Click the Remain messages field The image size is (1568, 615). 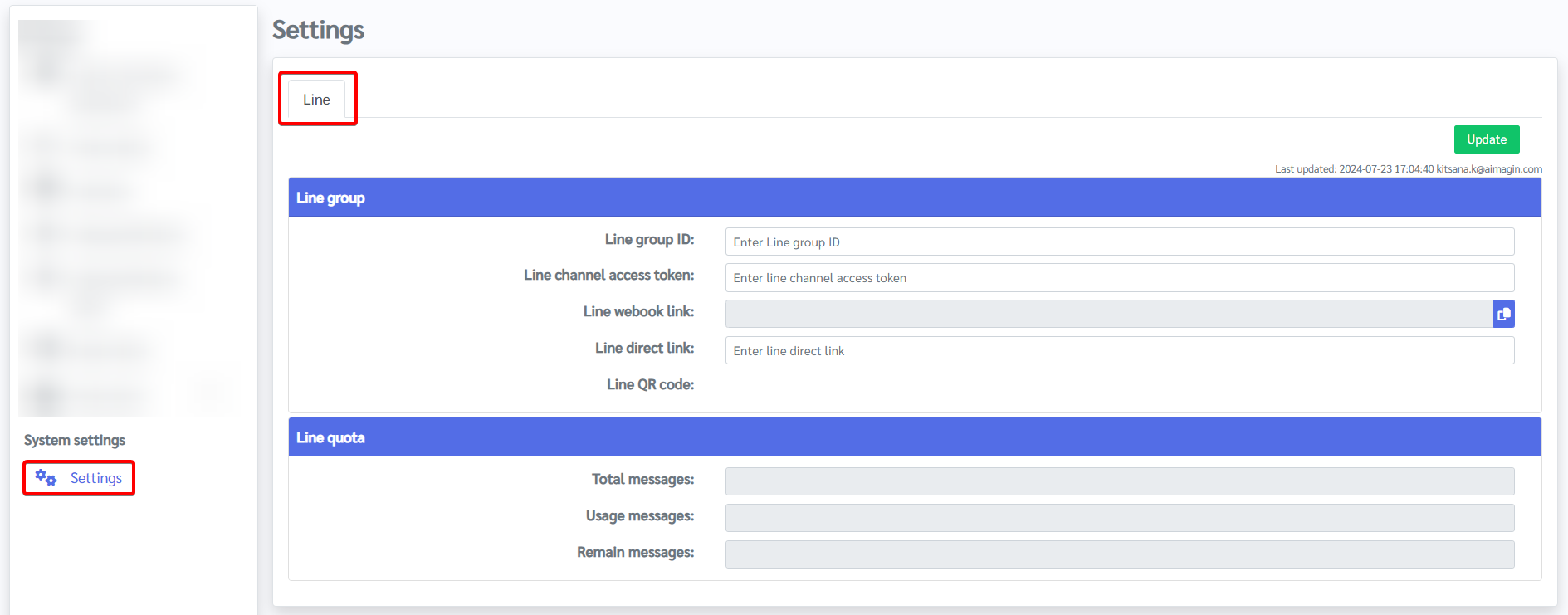[1119, 554]
